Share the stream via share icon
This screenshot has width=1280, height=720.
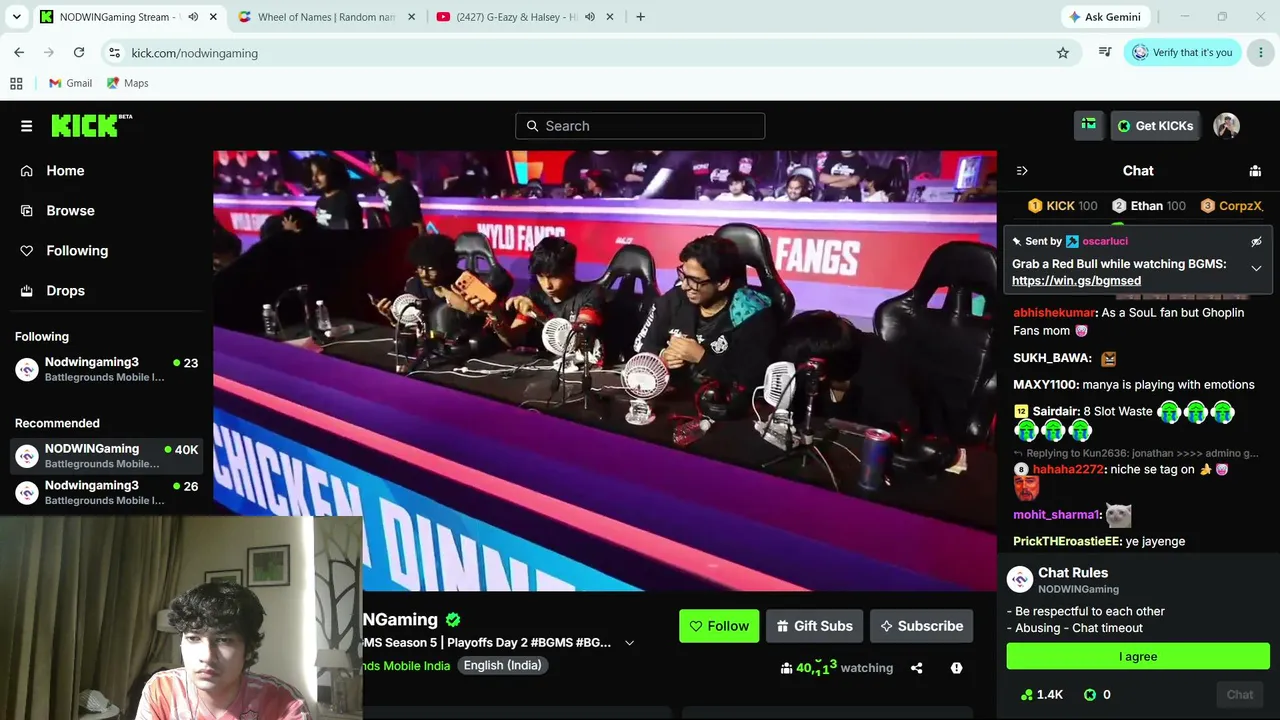(x=917, y=668)
